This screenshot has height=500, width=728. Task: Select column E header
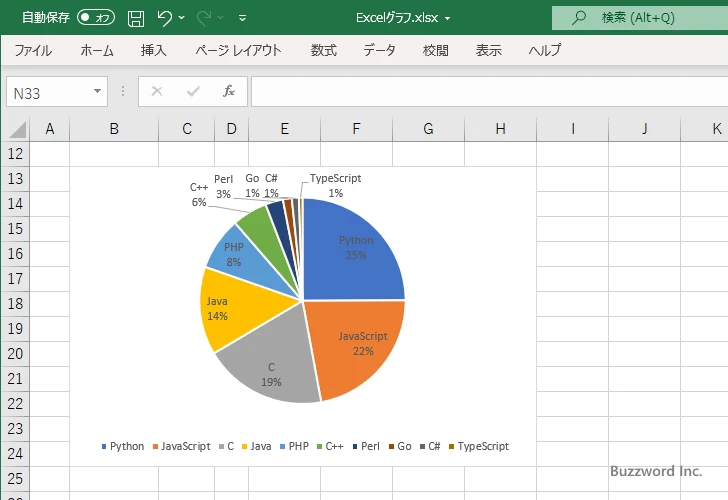[x=285, y=129]
